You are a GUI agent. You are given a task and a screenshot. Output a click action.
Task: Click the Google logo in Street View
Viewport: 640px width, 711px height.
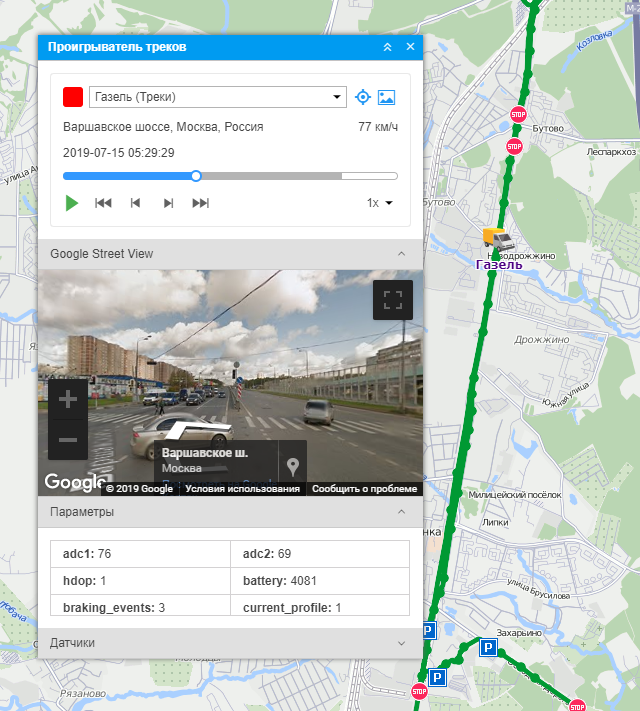pyautogui.click(x=76, y=482)
